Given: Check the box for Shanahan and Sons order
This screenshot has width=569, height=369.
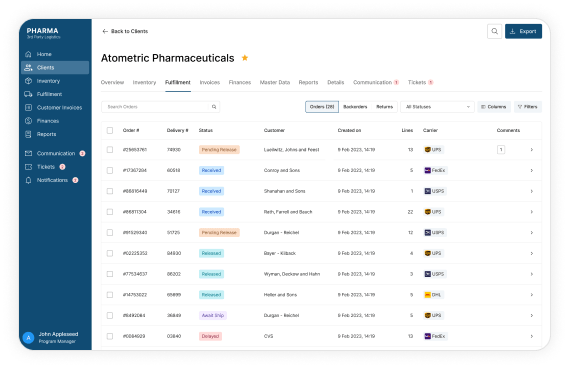Looking at the screenshot, I should (110, 191).
